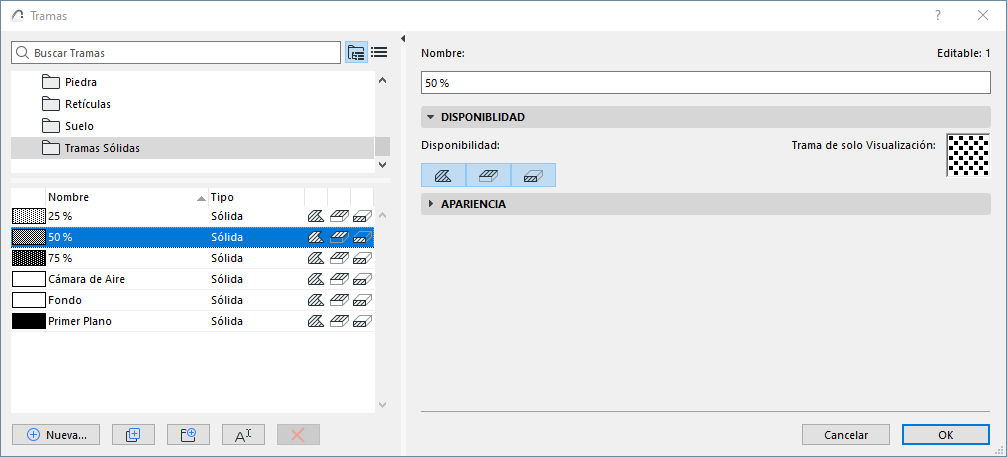Viewport: 1007px width, 457px height.
Task: Sort list by Nombre column
Action: click(127, 197)
